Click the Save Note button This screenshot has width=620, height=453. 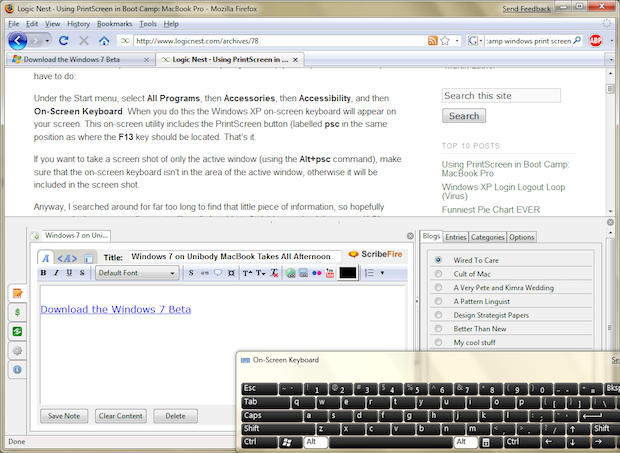pos(64,415)
